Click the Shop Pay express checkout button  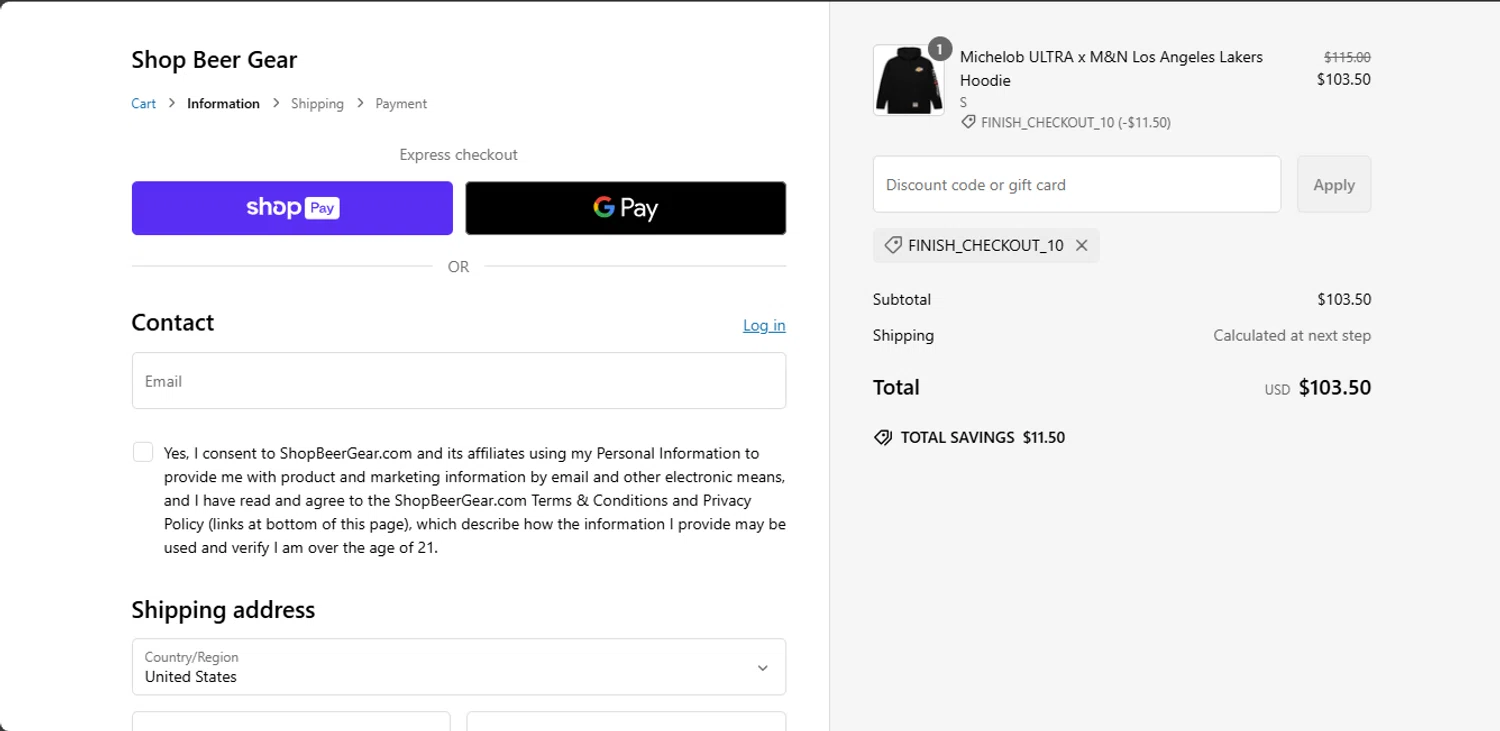click(292, 208)
